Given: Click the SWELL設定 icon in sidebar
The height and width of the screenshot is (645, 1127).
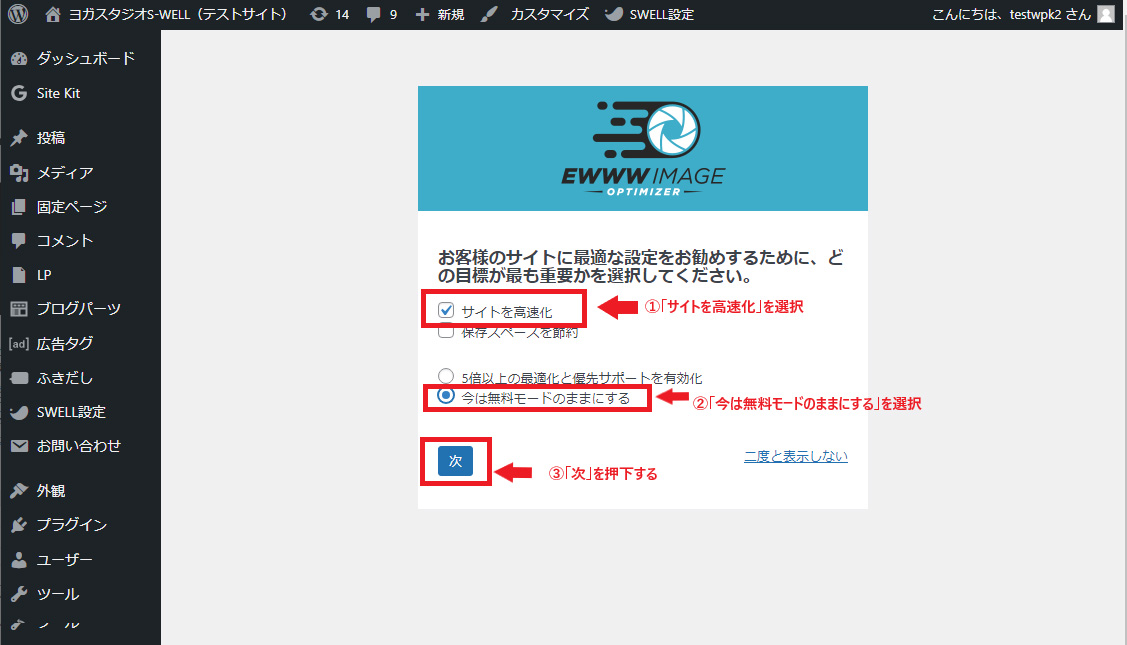Looking at the screenshot, I should tap(19, 412).
